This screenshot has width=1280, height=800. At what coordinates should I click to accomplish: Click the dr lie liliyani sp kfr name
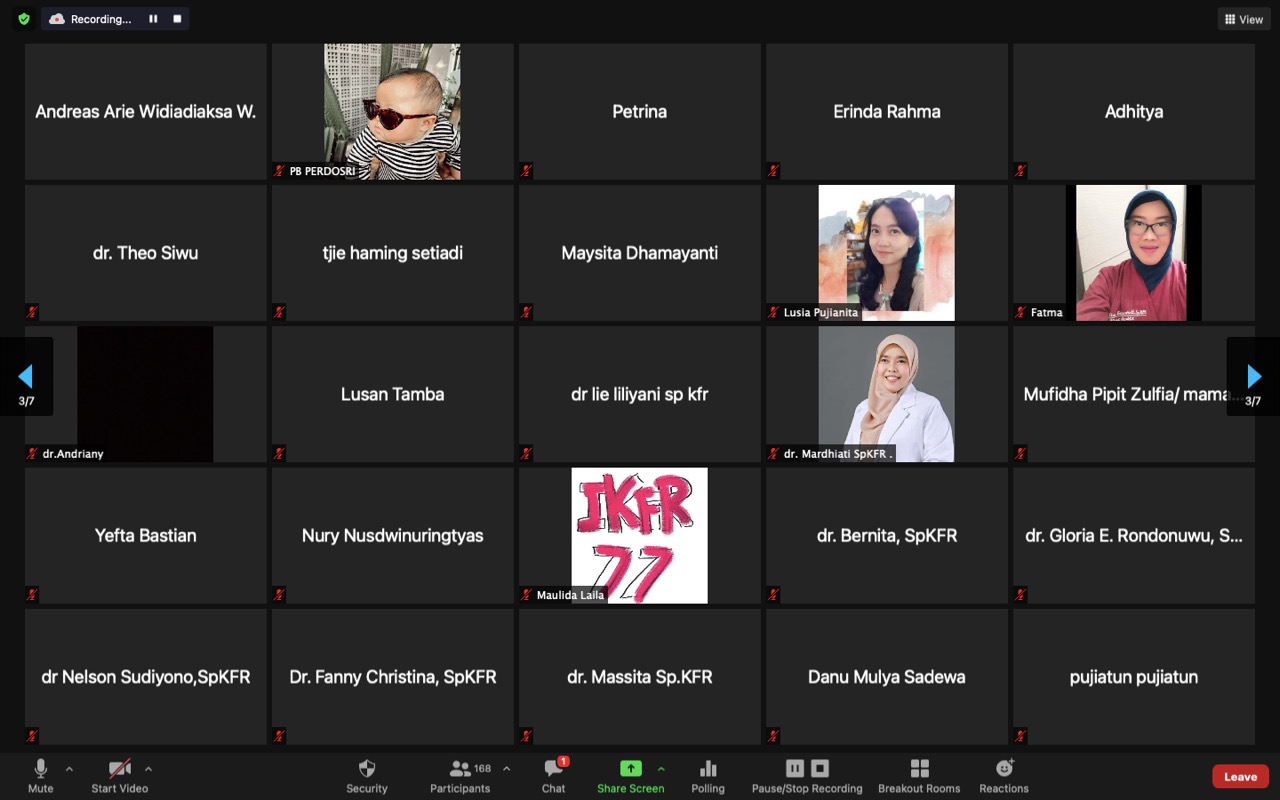click(x=640, y=394)
